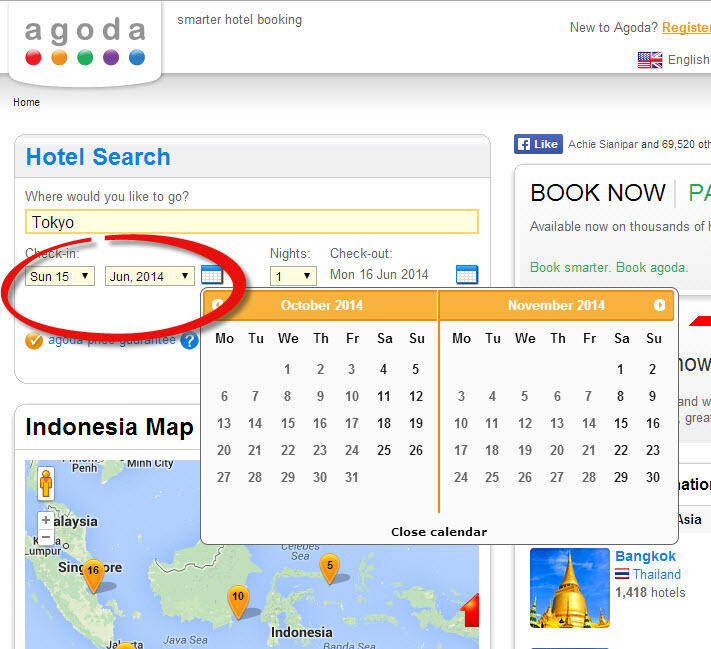Click October 2014 calendar header
711x649 pixels.
[x=321, y=305]
